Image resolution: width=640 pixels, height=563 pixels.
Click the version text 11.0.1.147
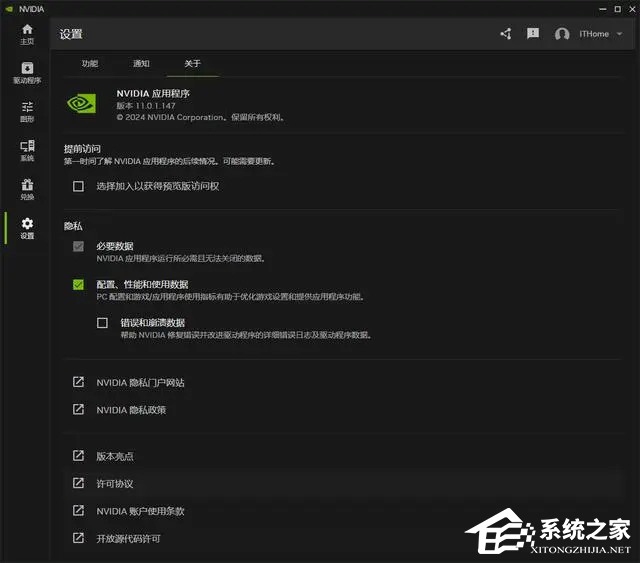point(155,106)
